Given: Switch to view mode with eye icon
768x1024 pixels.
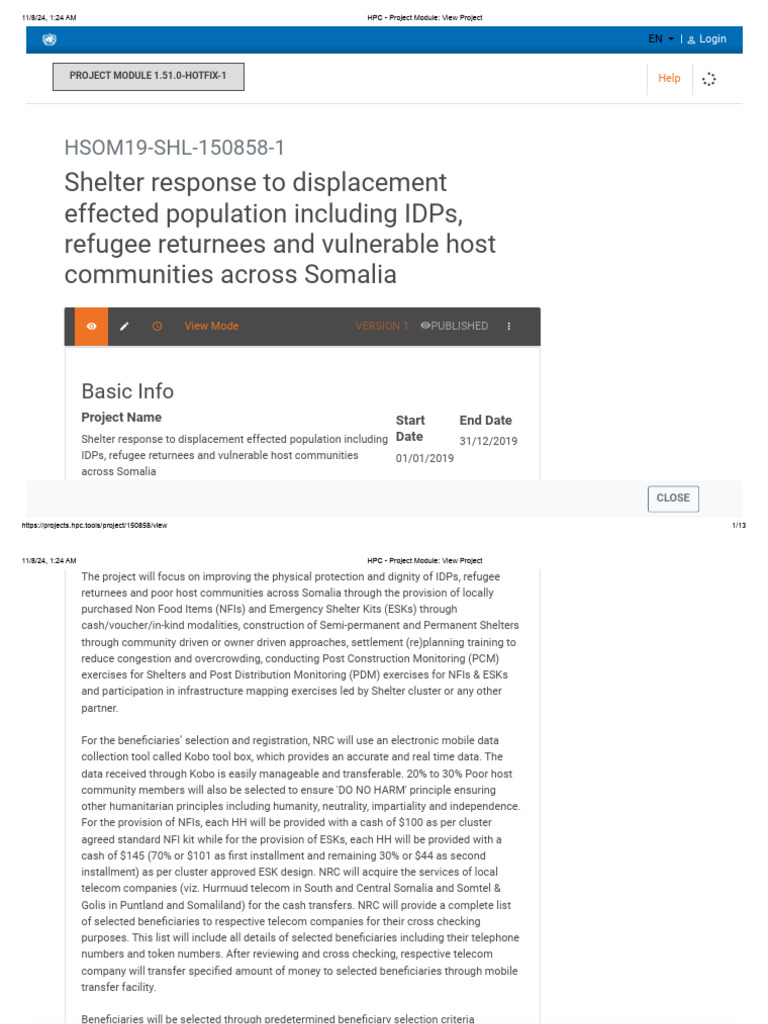Looking at the screenshot, I should tap(91, 326).
